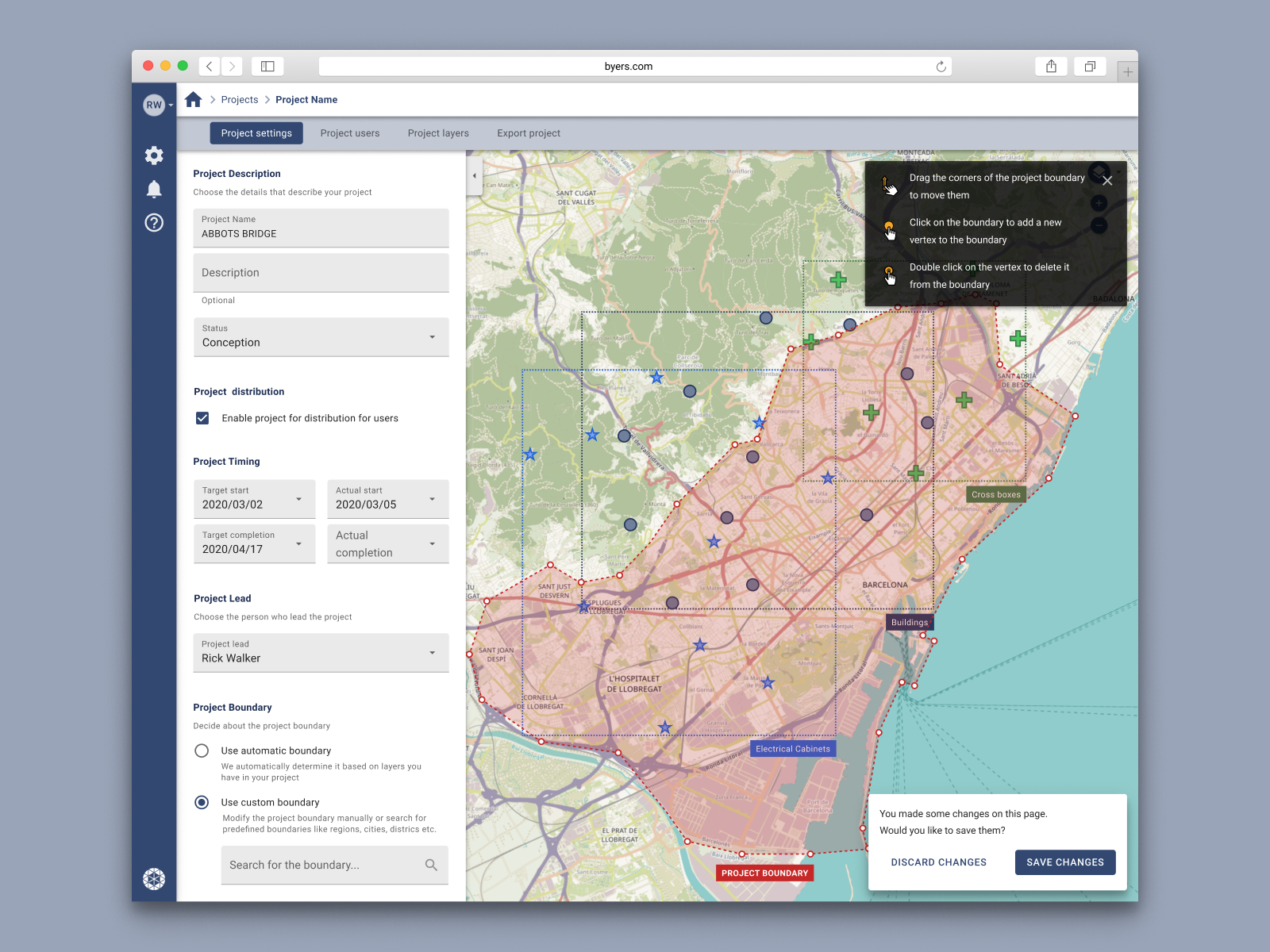
Task: Toggle Enable project for distribution checkbox
Action: click(x=202, y=418)
